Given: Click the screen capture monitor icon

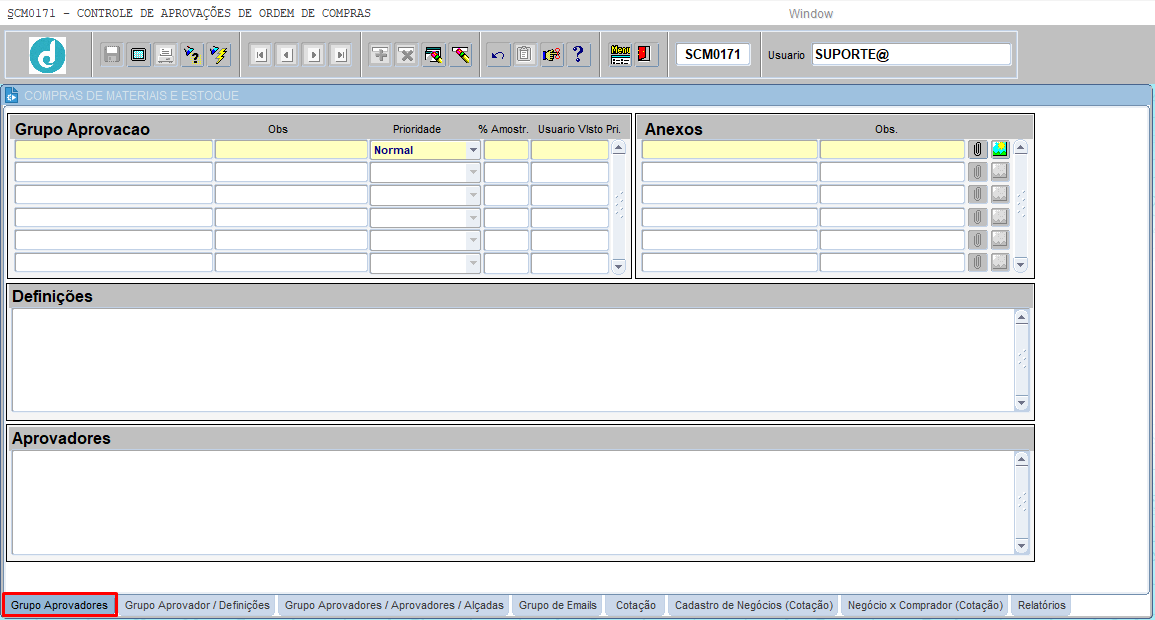Looking at the screenshot, I should [138, 54].
